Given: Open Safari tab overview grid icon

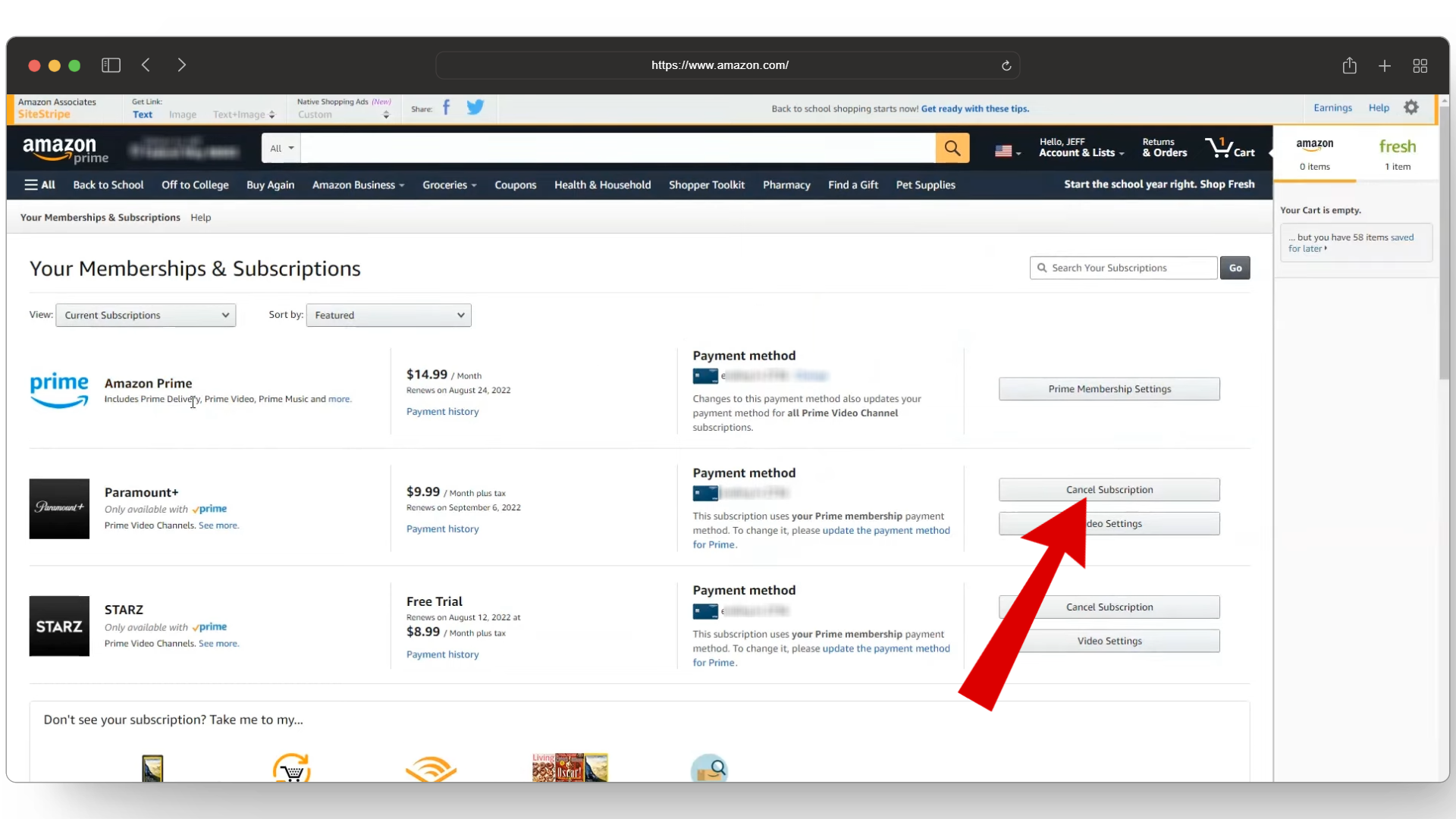Looking at the screenshot, I should point(1420,66).
